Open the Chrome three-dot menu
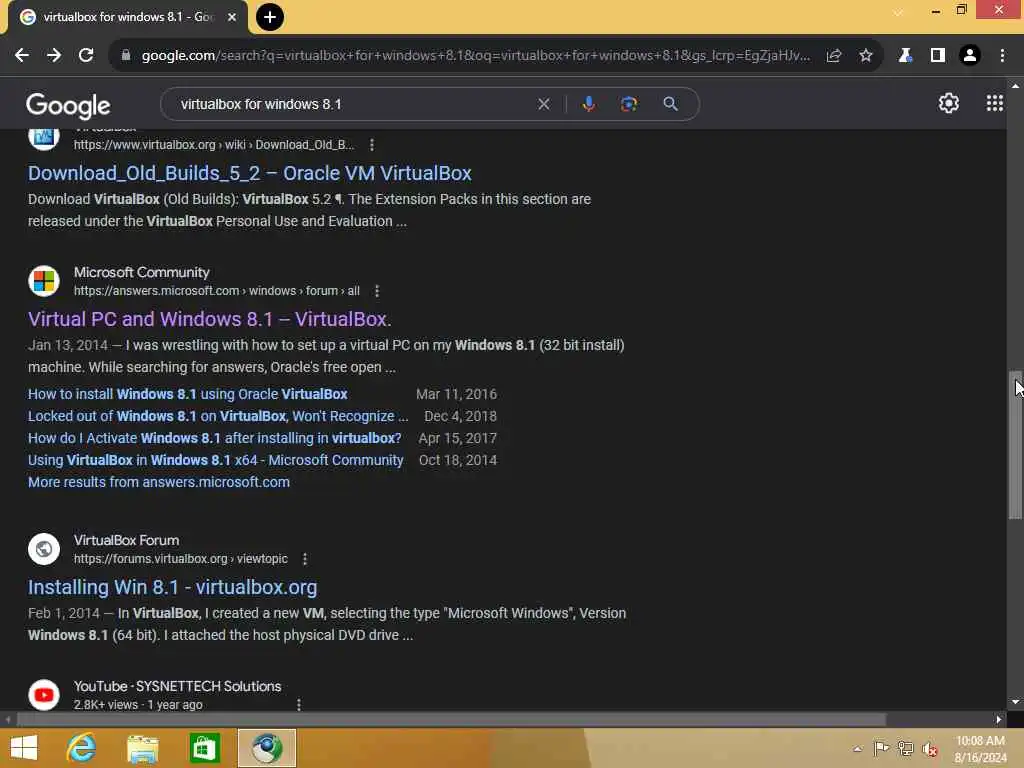1024x768 pixels. coord(1002,56)
